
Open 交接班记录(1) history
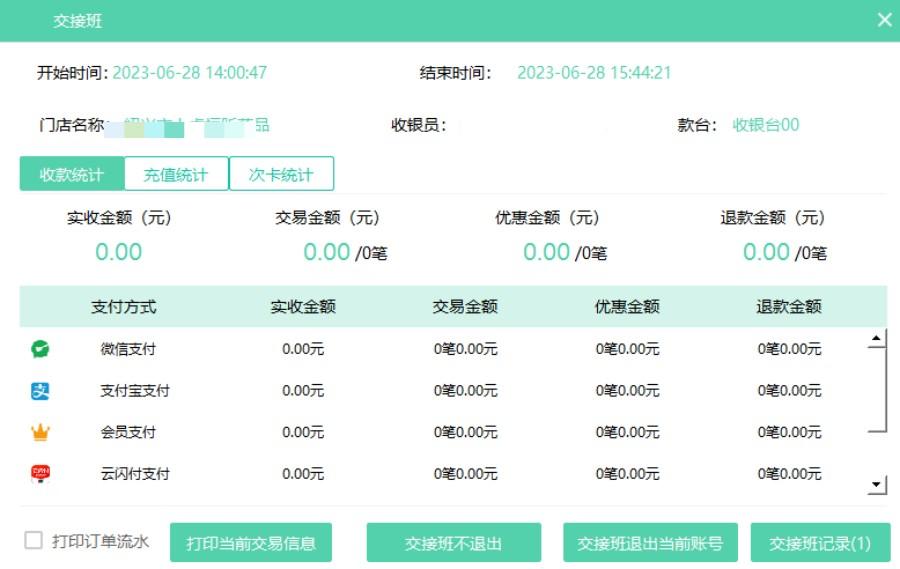coord(820,543)
